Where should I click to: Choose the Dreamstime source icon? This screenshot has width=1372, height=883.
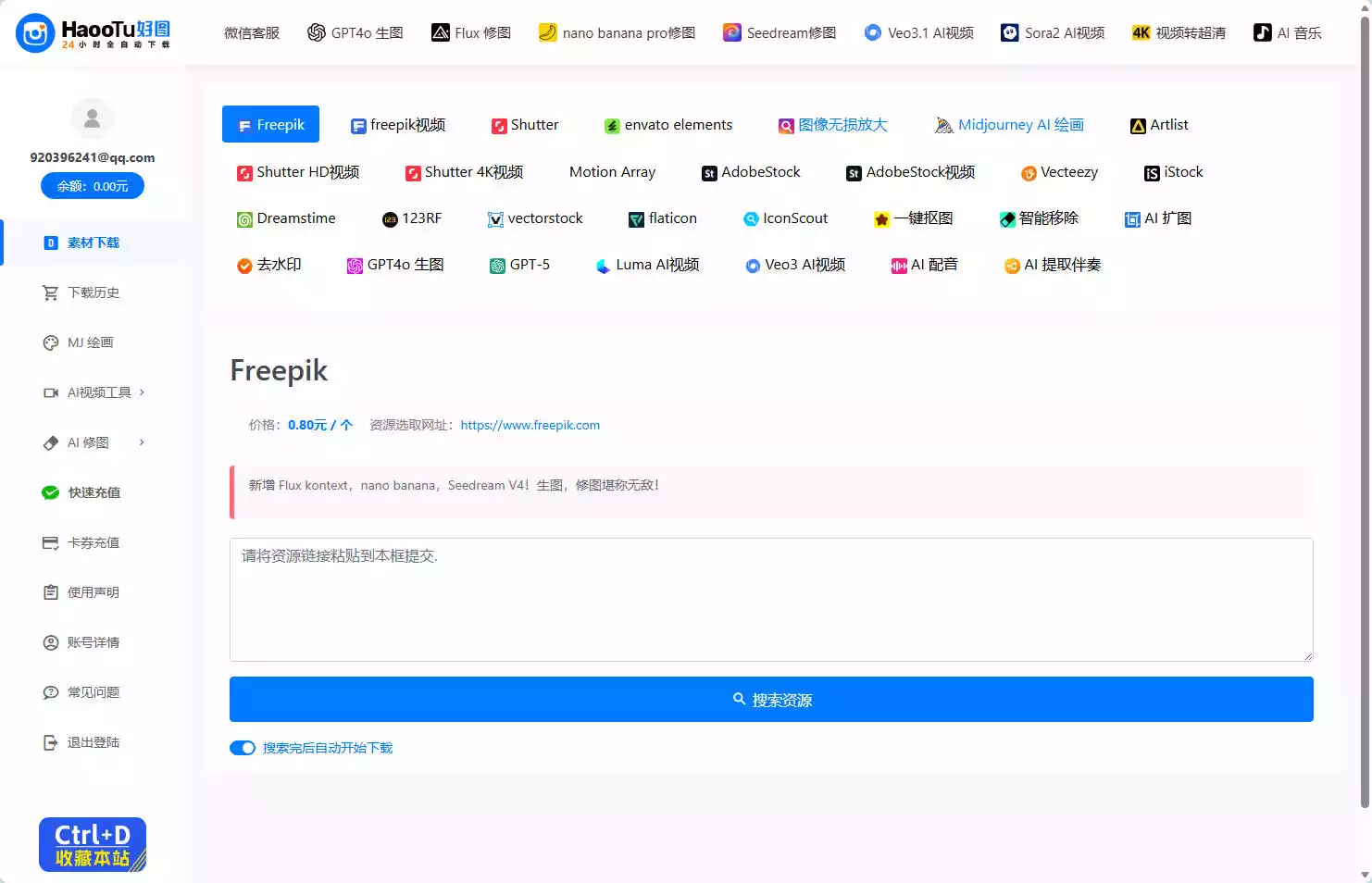point(244,219)
